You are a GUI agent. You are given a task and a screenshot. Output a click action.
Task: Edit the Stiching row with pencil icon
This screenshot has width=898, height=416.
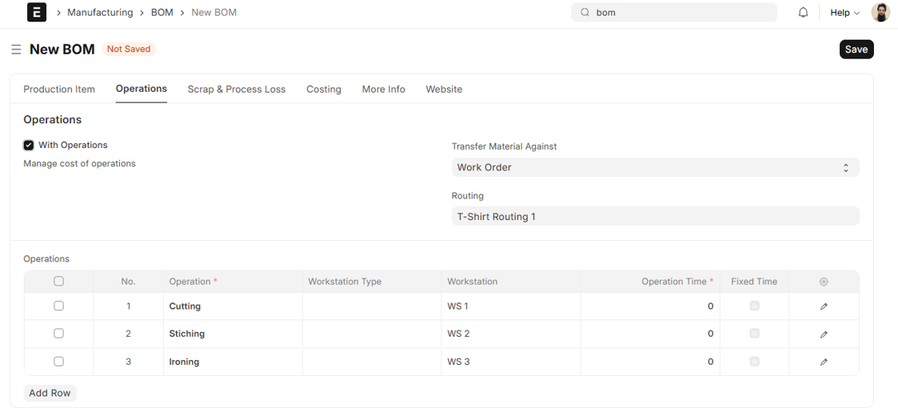coord(824,334)
